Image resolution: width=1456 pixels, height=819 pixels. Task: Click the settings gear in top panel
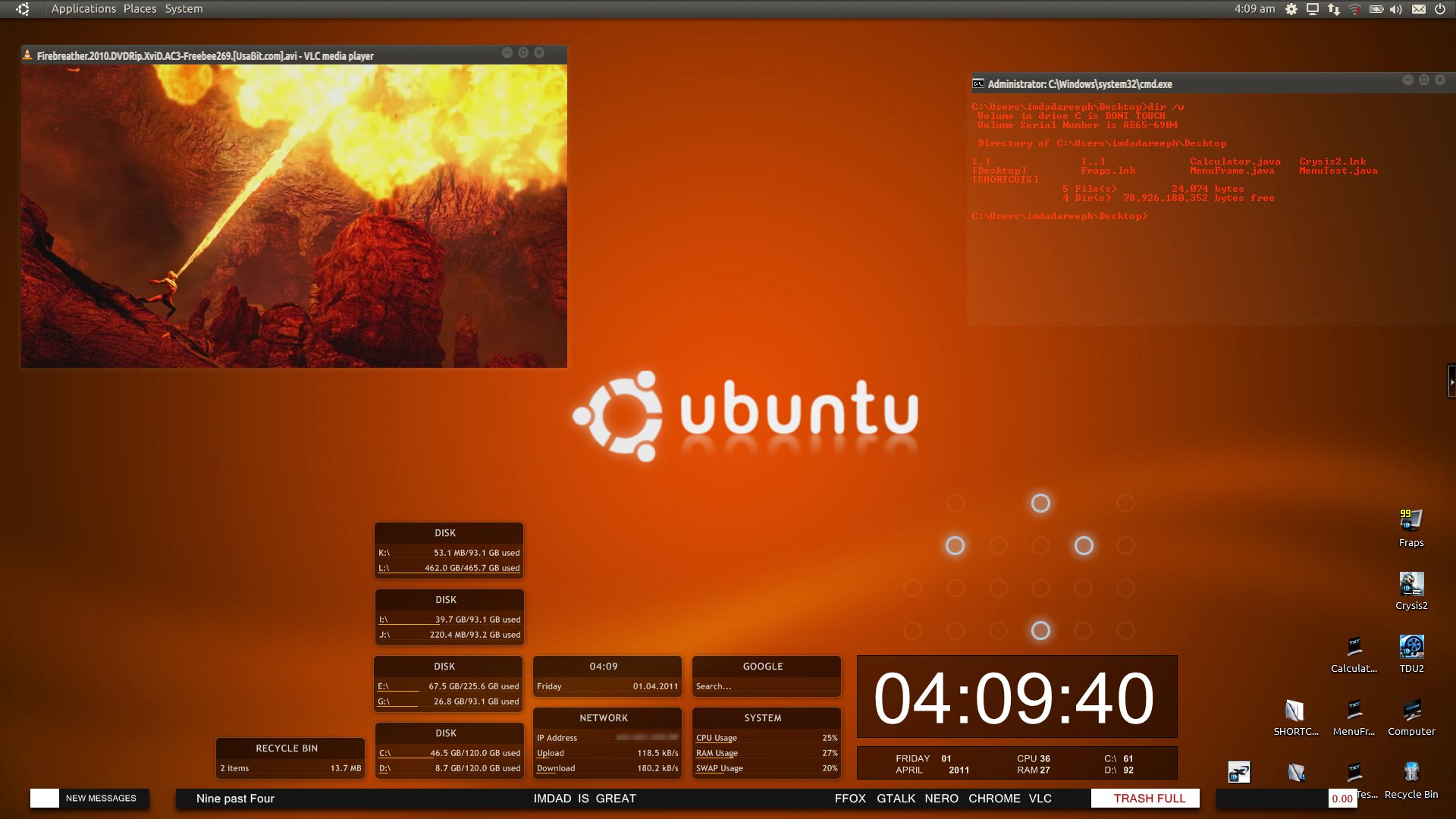pos(1291,9)
